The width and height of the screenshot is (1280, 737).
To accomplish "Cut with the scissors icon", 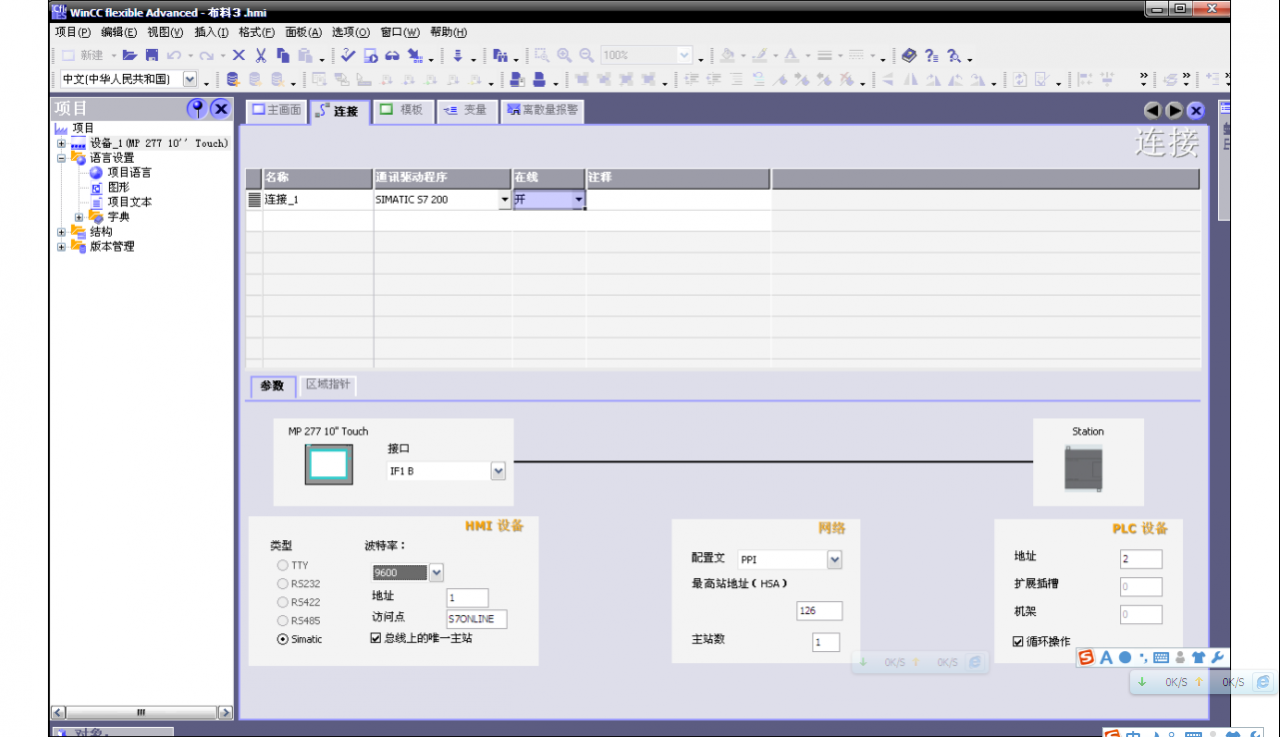I will (261, 55).
